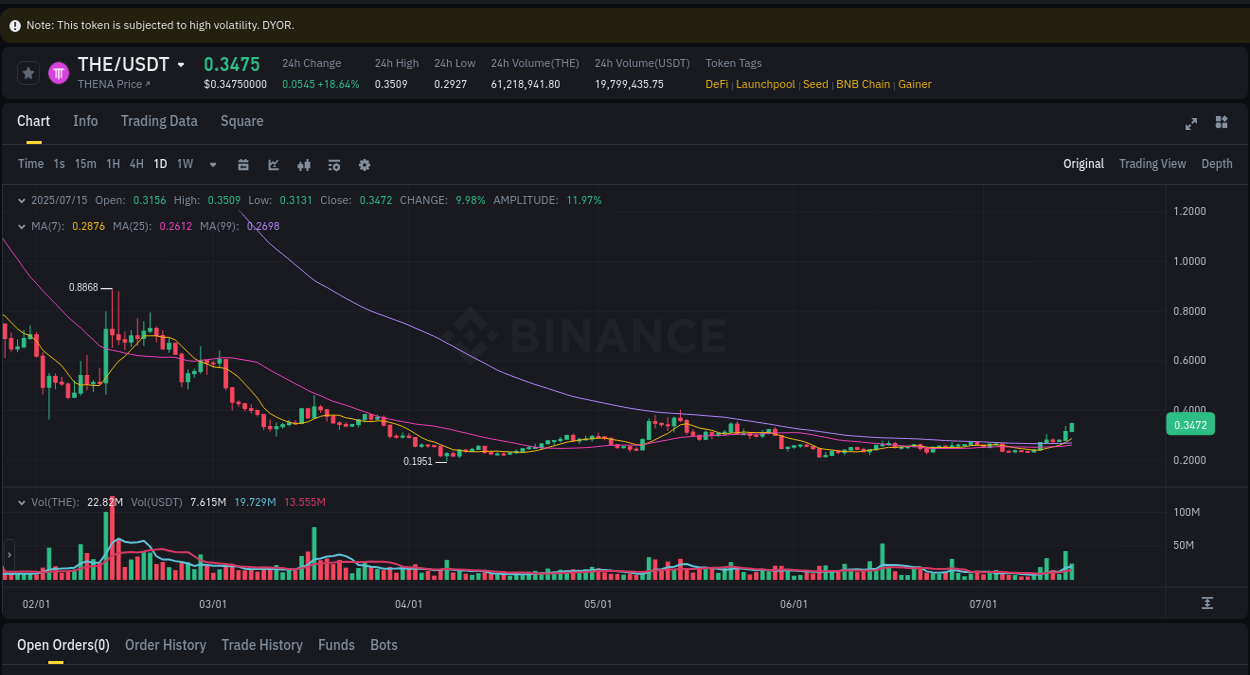
Task: Switch chart view to Depth mode
Action: point(1216,163)
